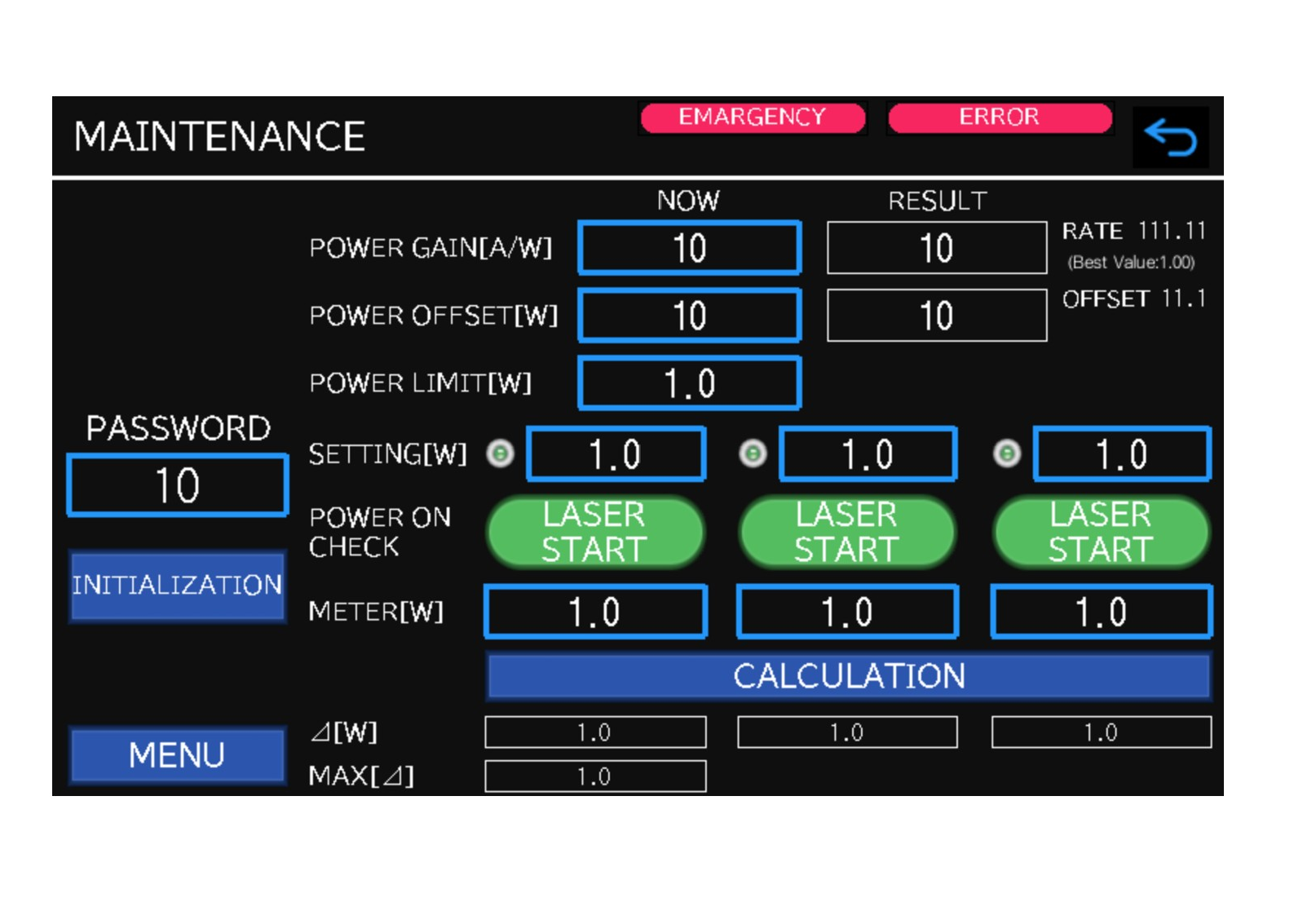
Task: Click the POWER GAIN RESULT box
Action: 936,248
